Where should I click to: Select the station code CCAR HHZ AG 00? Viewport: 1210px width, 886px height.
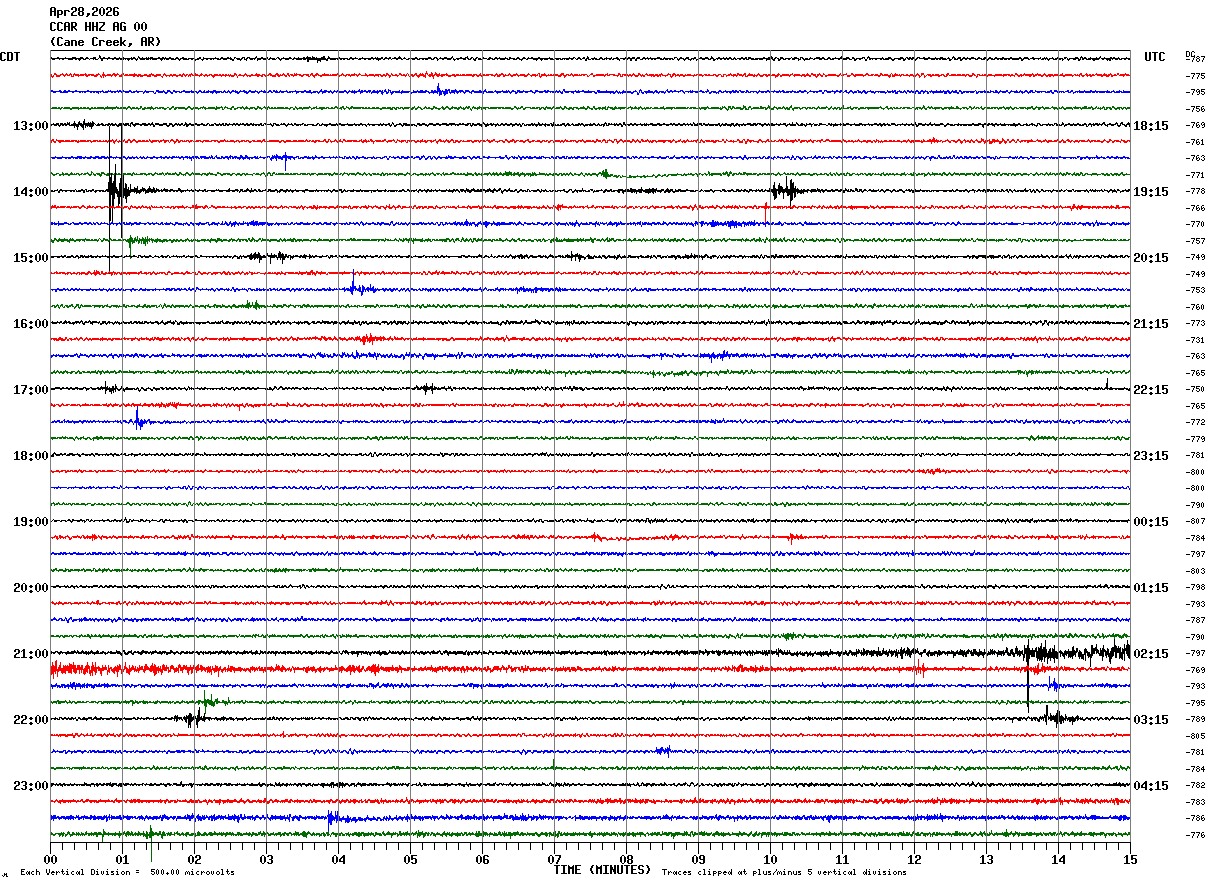[98, 27]
